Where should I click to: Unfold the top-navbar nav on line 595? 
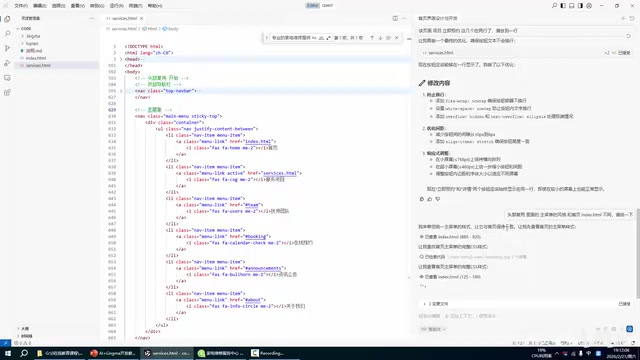(121, 91)
